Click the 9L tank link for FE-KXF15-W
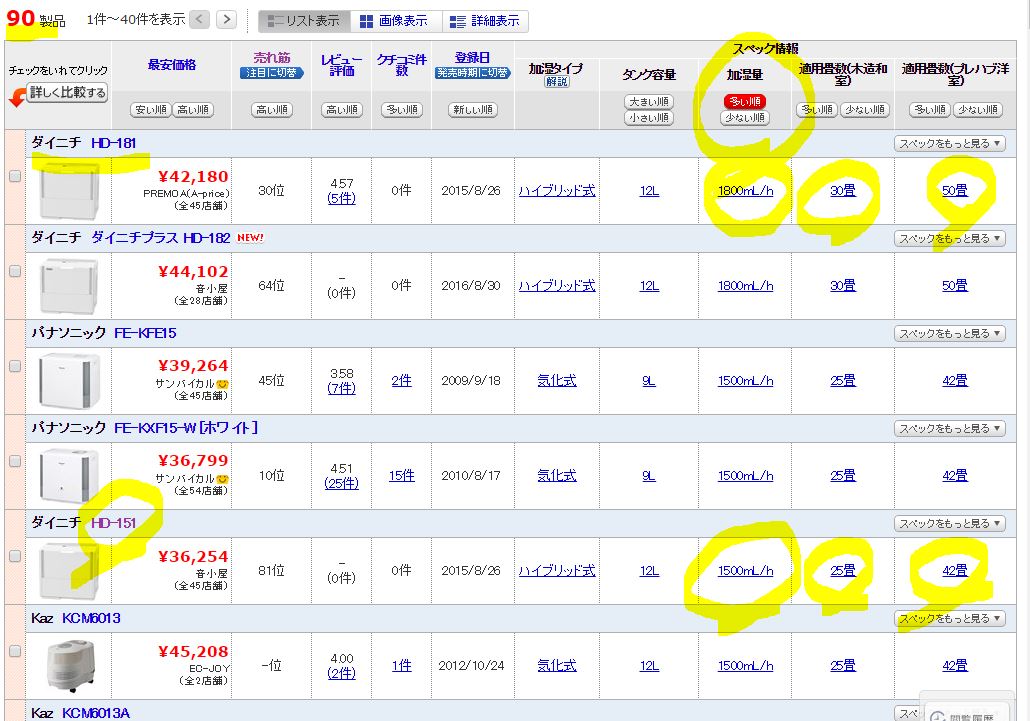This screenshot has width=1030, height=721. pos(649,475)
